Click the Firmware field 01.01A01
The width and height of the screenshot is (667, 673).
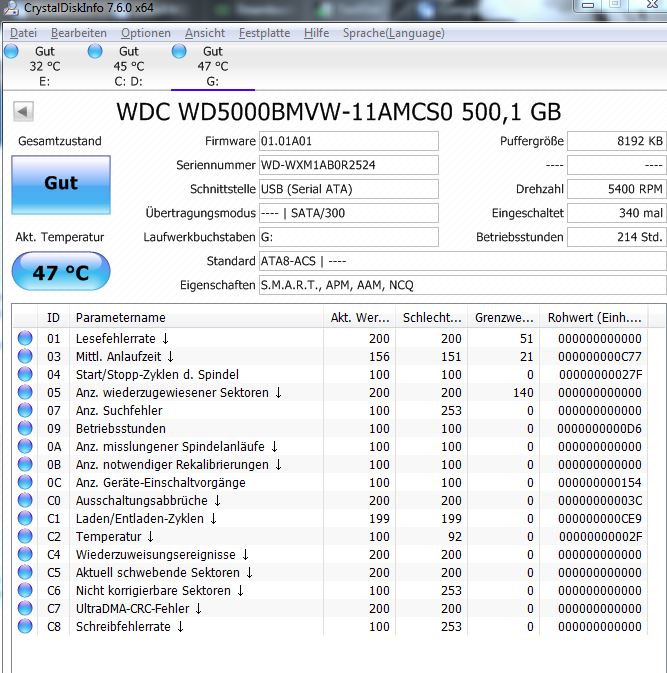349,141
